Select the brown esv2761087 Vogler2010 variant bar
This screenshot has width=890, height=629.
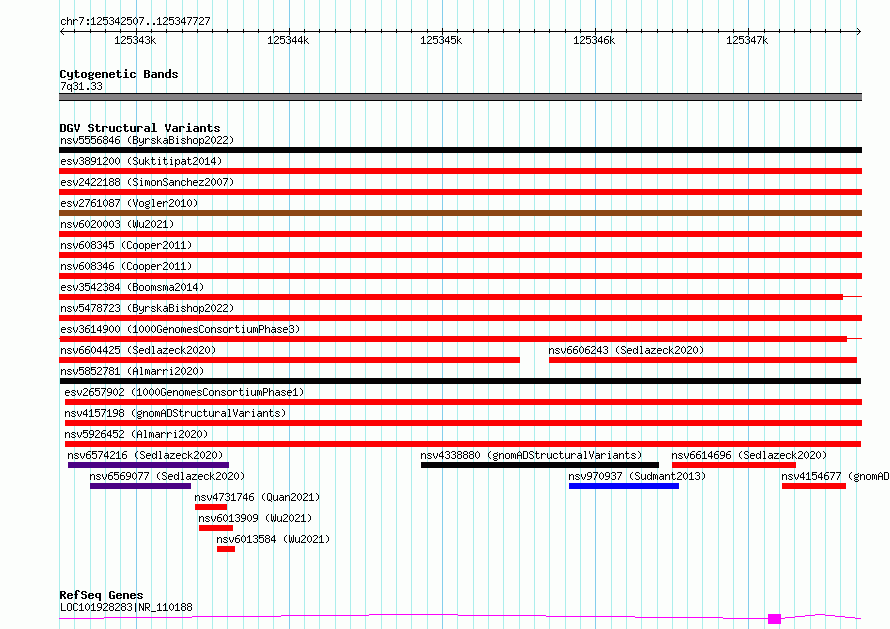point(460,213)
